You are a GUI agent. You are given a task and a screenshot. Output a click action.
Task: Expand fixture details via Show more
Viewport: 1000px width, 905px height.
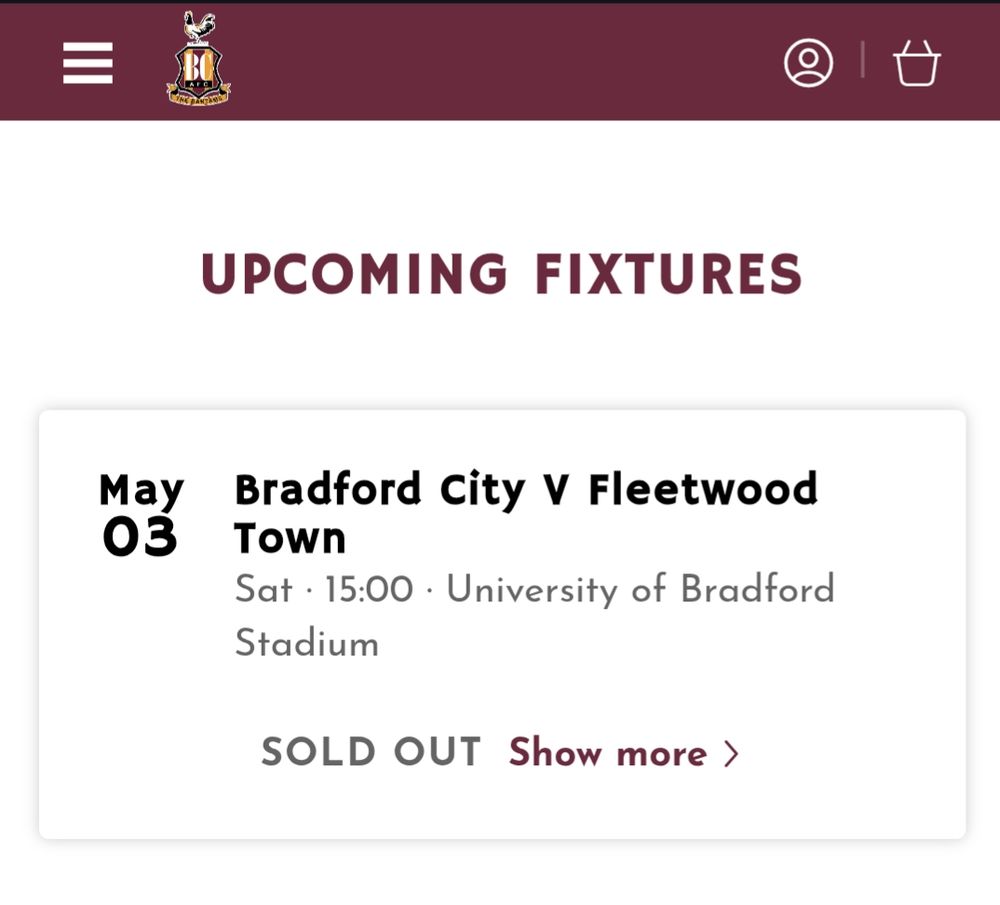(x=624, y=753)
